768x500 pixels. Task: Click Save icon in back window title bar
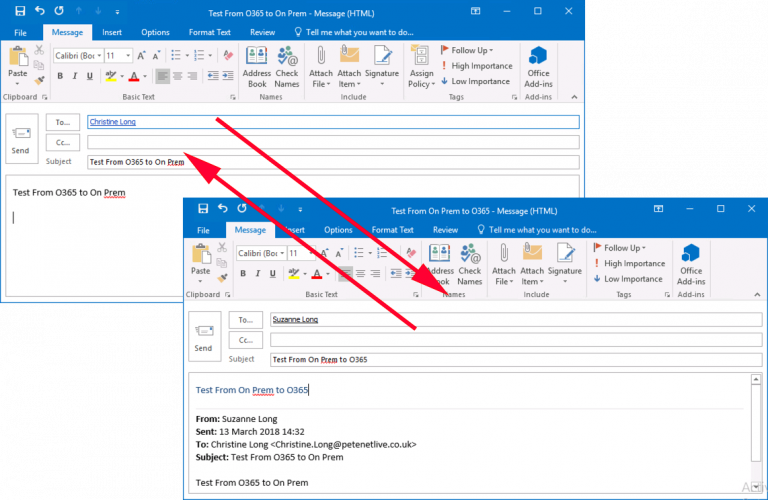20,11
